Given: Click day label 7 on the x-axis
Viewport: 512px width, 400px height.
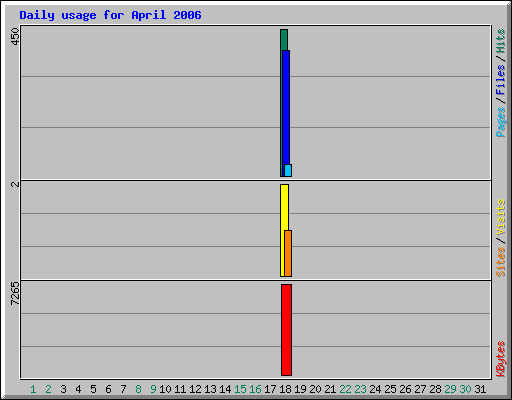Looking at the screenshot, I should point(123,389).
